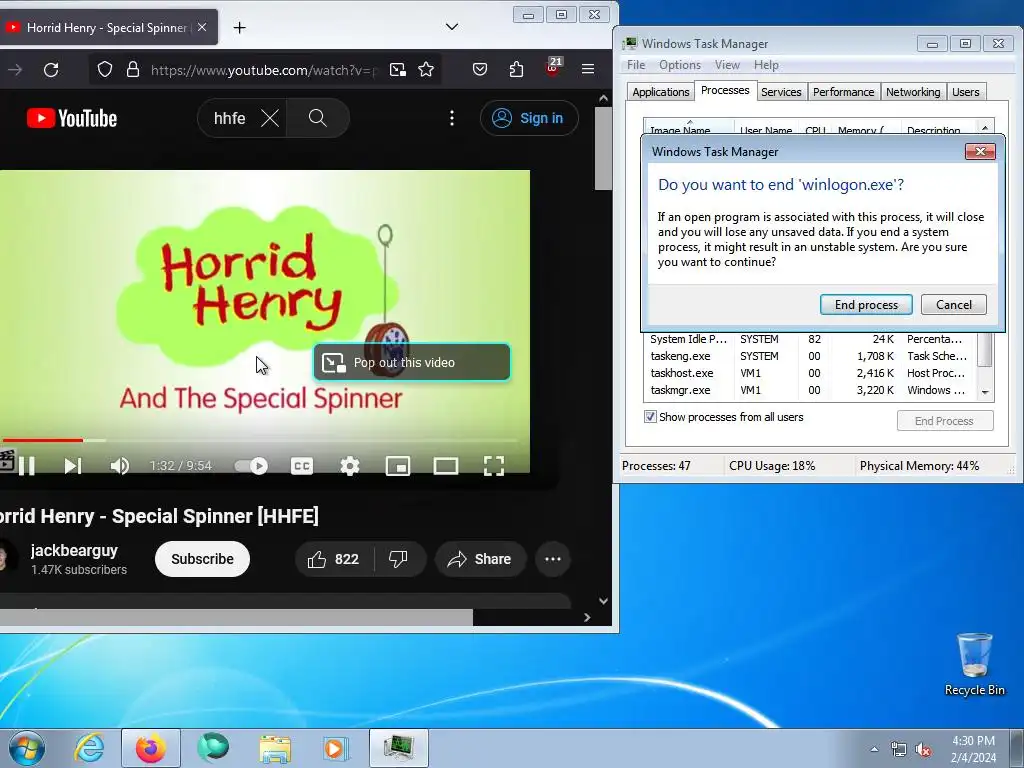Click the YouTube search magnifier button
1024x768 pixels.
(317, 118)
